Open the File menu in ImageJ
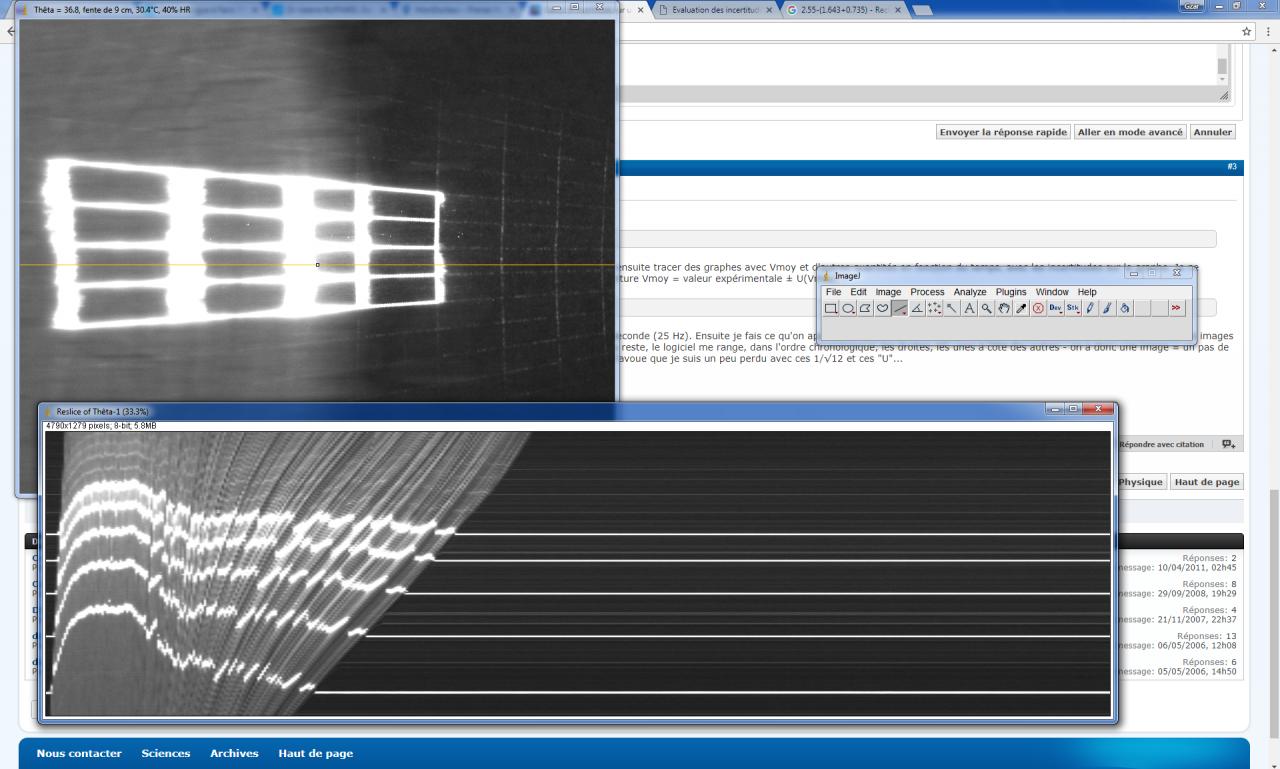This screenshot has height=769, width=1280. 833,292
